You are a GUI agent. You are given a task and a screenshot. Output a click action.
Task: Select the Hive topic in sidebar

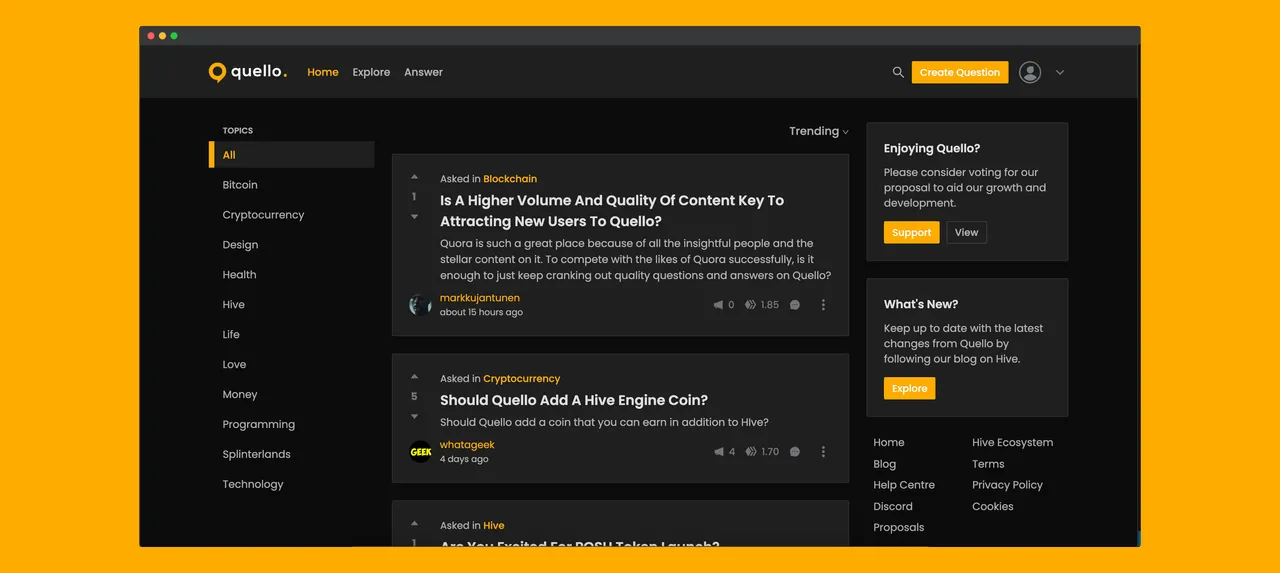click(x=233, y=305)
